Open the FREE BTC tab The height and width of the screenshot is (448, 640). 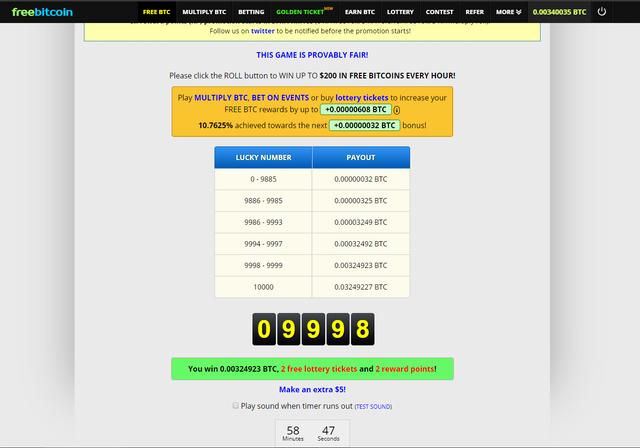[156, 12]
